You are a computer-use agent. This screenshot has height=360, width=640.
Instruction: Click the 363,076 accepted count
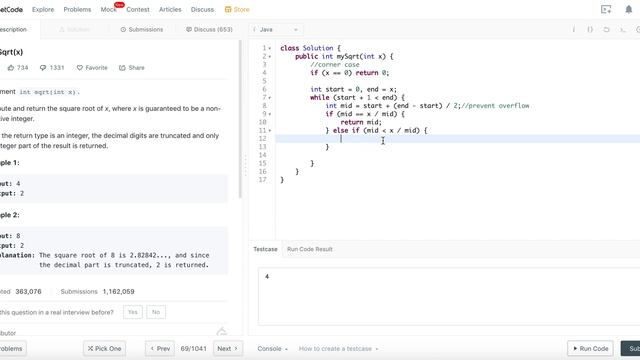(28, 291)
